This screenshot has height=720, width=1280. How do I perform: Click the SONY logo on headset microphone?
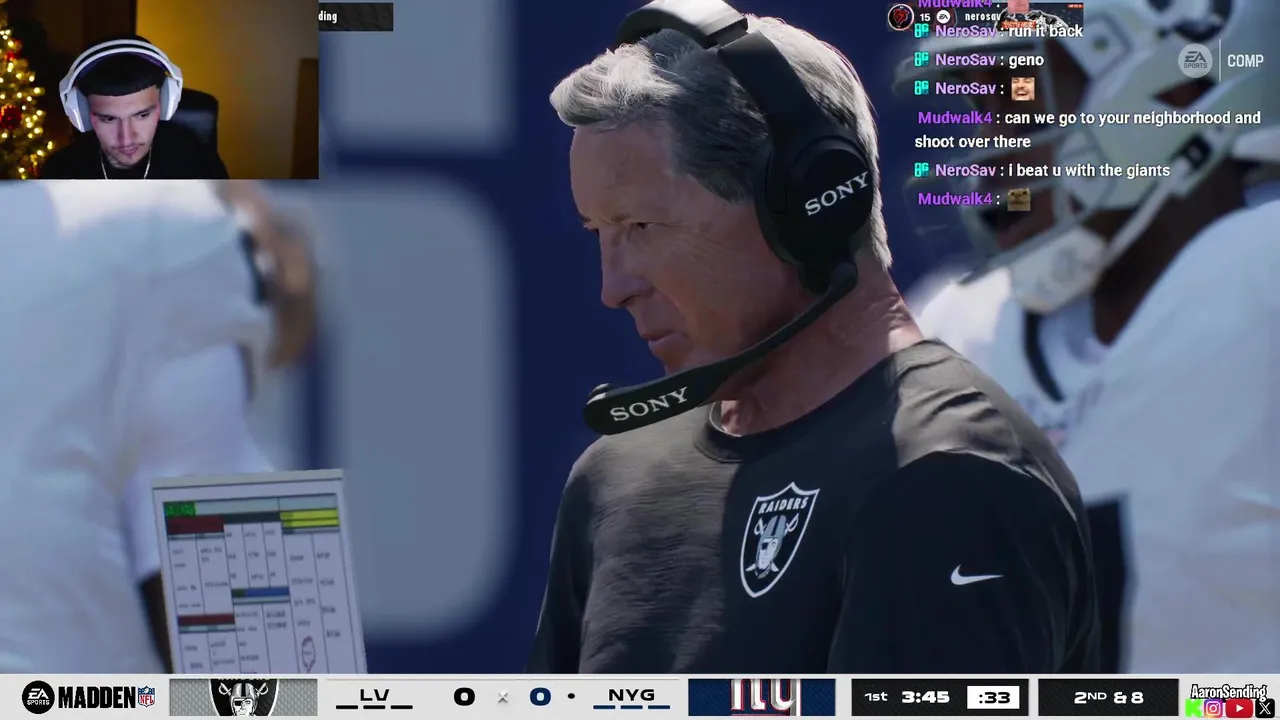click(649, 404)
